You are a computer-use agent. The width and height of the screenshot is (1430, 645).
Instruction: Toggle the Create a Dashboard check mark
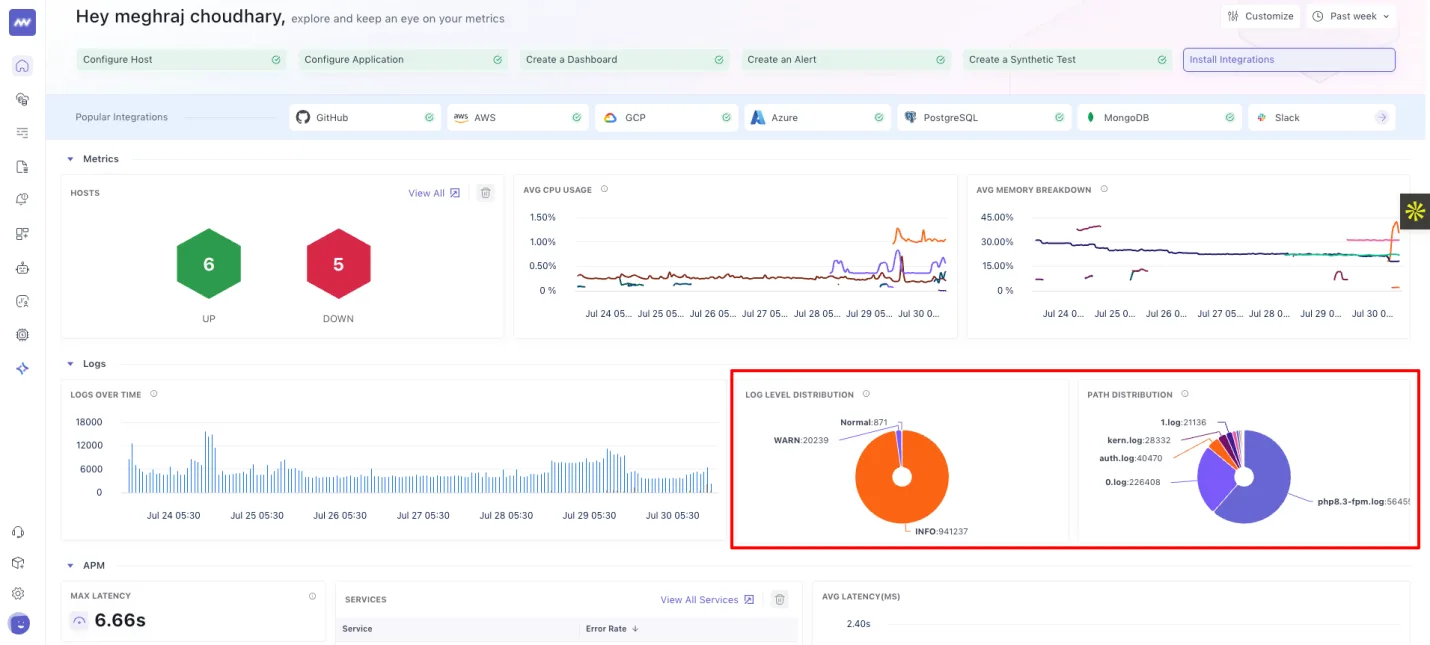point(719,60)
